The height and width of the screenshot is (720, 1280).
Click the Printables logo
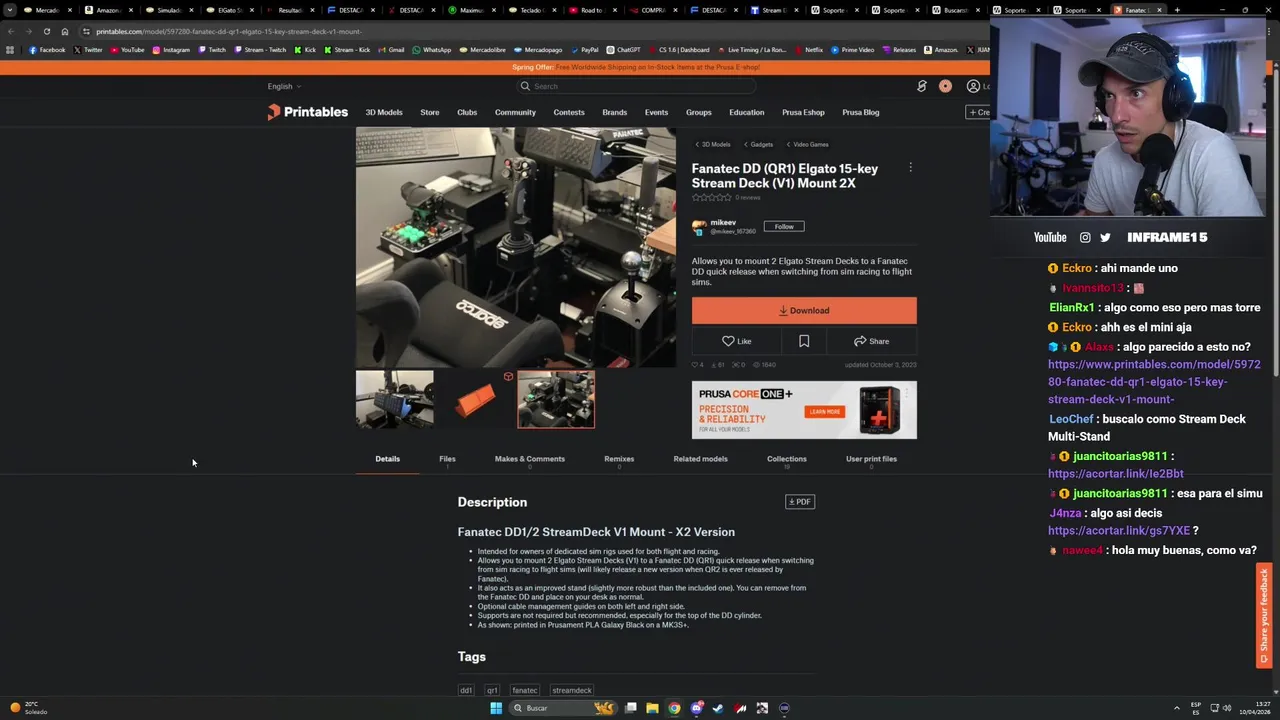[307, 112]
